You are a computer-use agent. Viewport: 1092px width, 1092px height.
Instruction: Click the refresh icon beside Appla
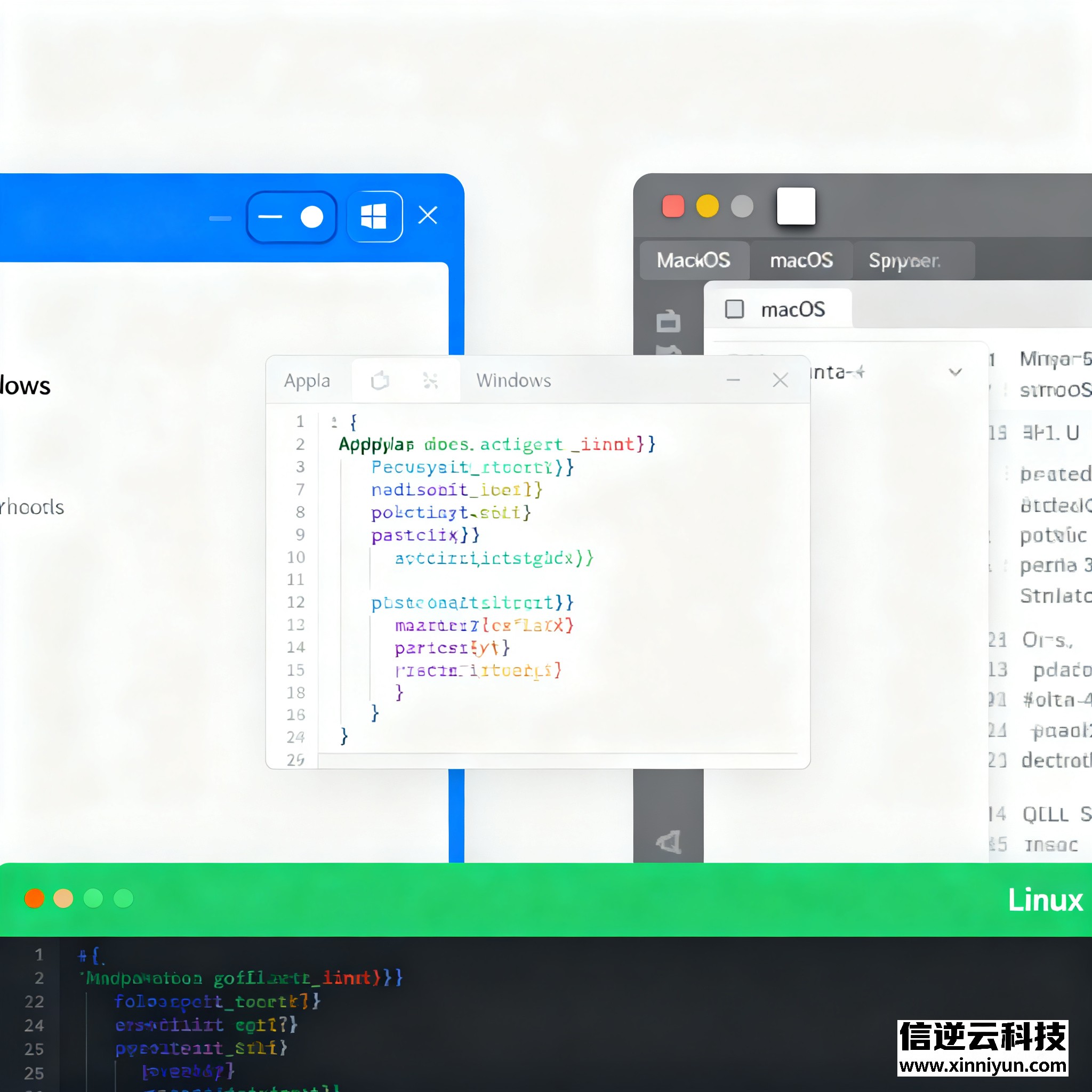380,380
